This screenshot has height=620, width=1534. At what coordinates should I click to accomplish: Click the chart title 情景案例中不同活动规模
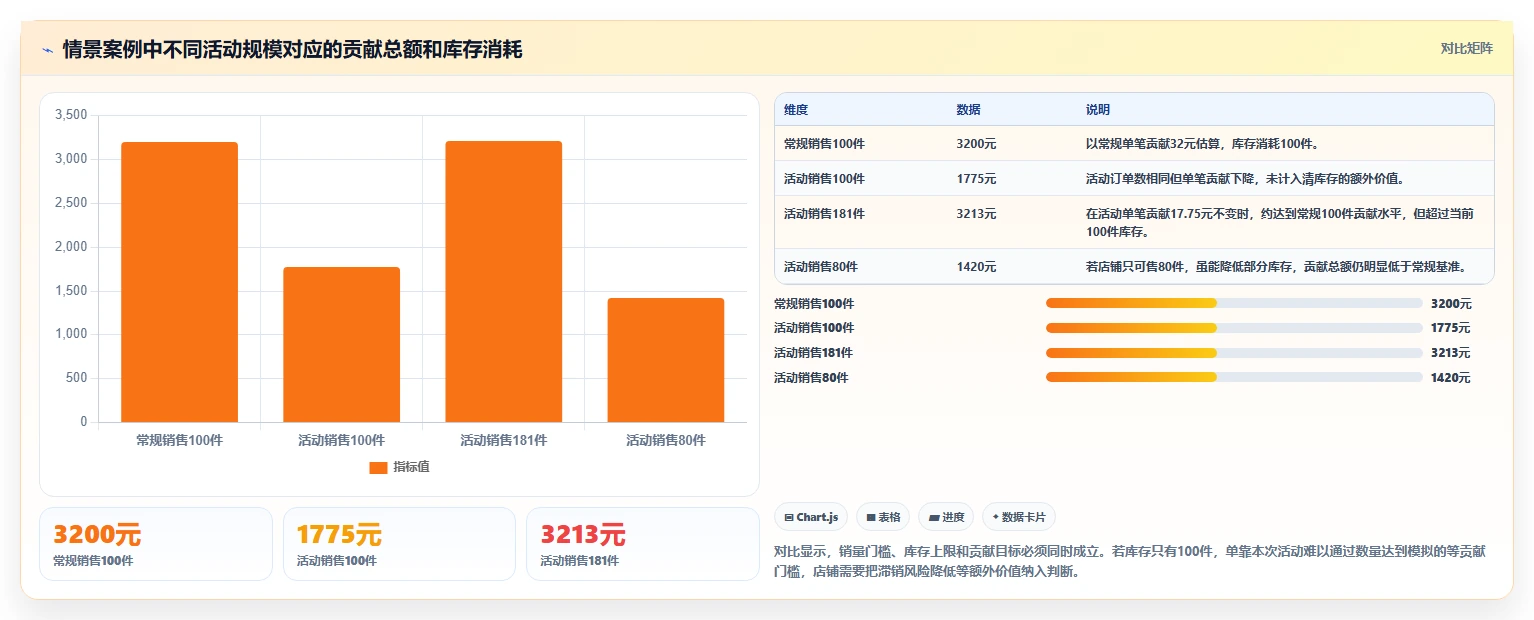tap(293, 50)
